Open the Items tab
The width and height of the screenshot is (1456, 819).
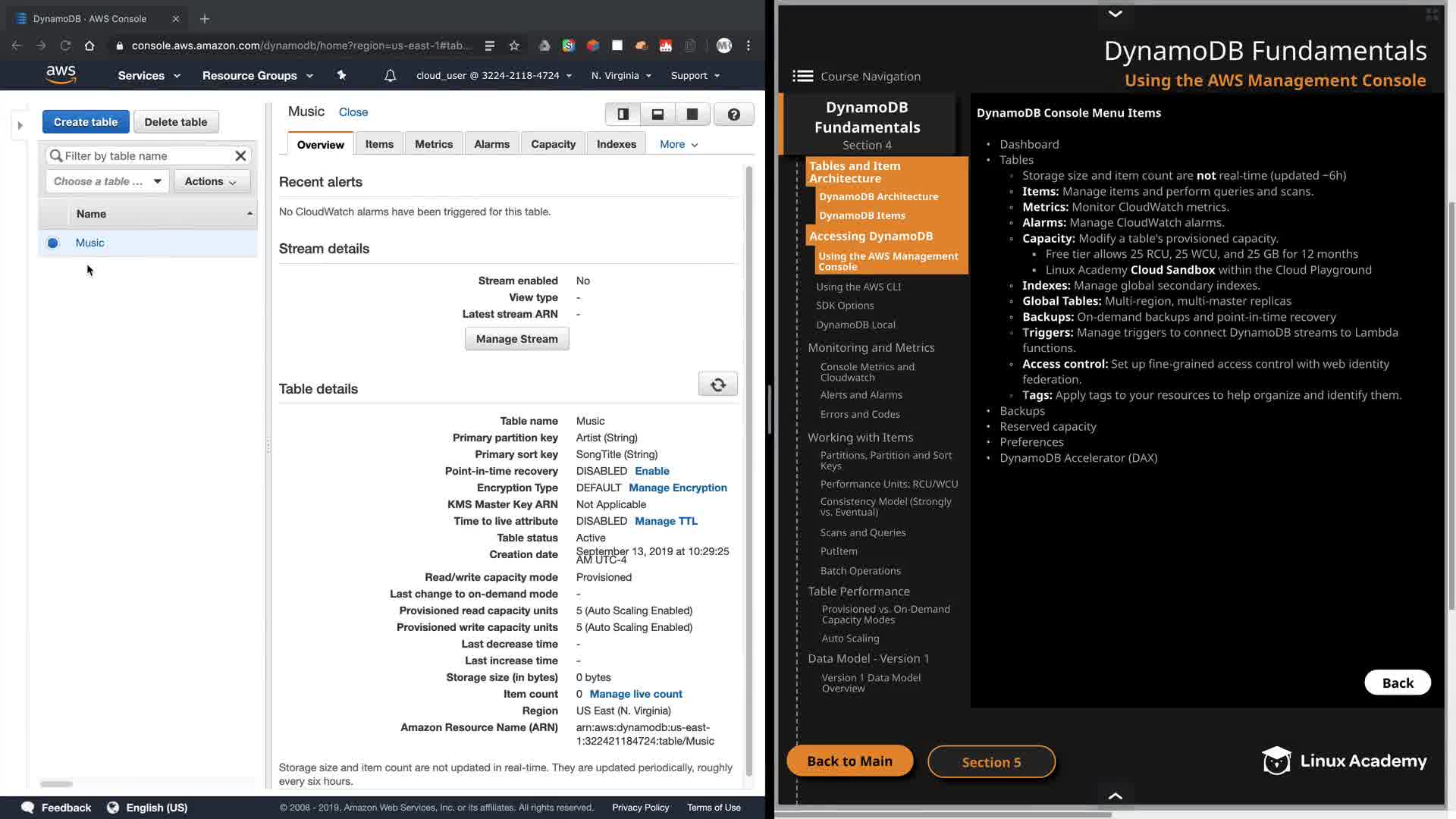click(x=379, y=144)
